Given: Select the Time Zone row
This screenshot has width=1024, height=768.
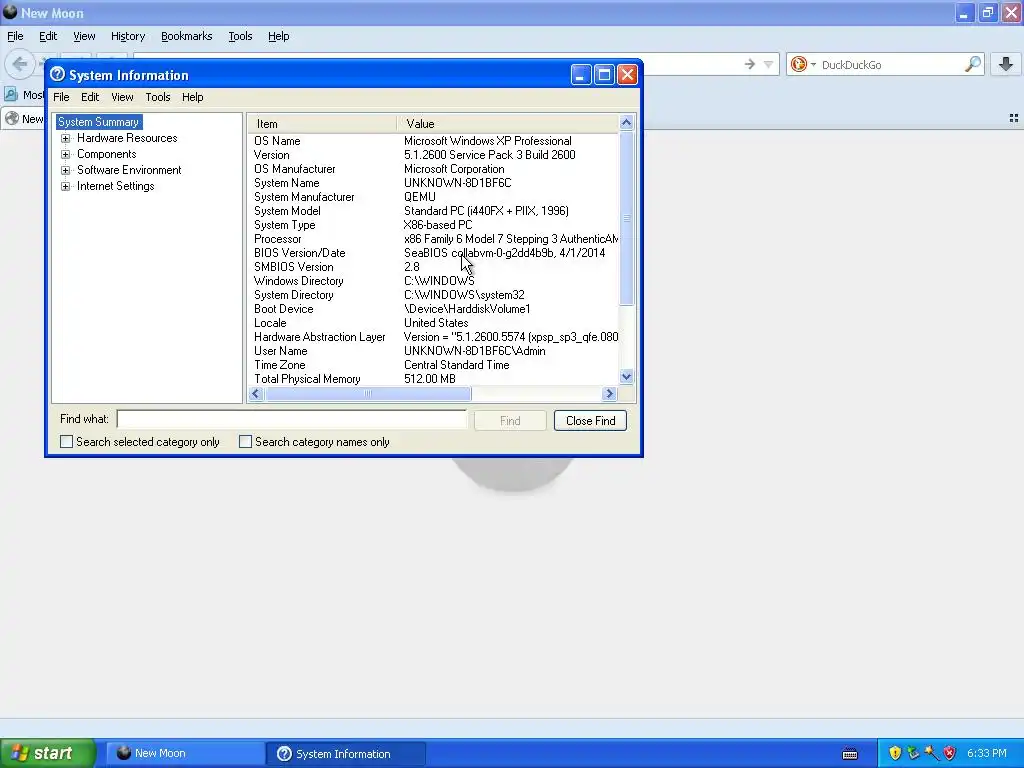Looking at the screenshot, I should tap(433, 365).
